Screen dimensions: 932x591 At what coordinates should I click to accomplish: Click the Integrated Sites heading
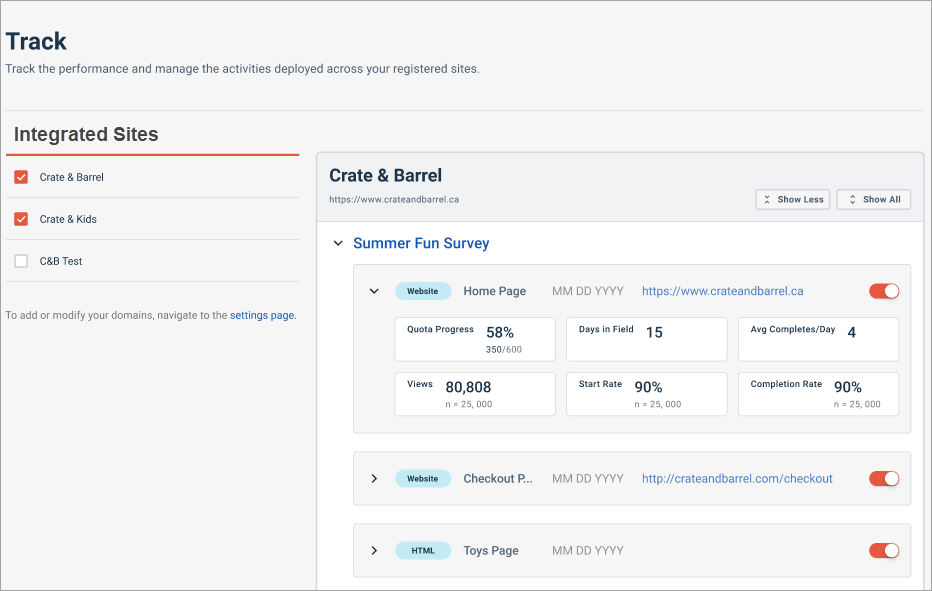click(x=86, y=134)
